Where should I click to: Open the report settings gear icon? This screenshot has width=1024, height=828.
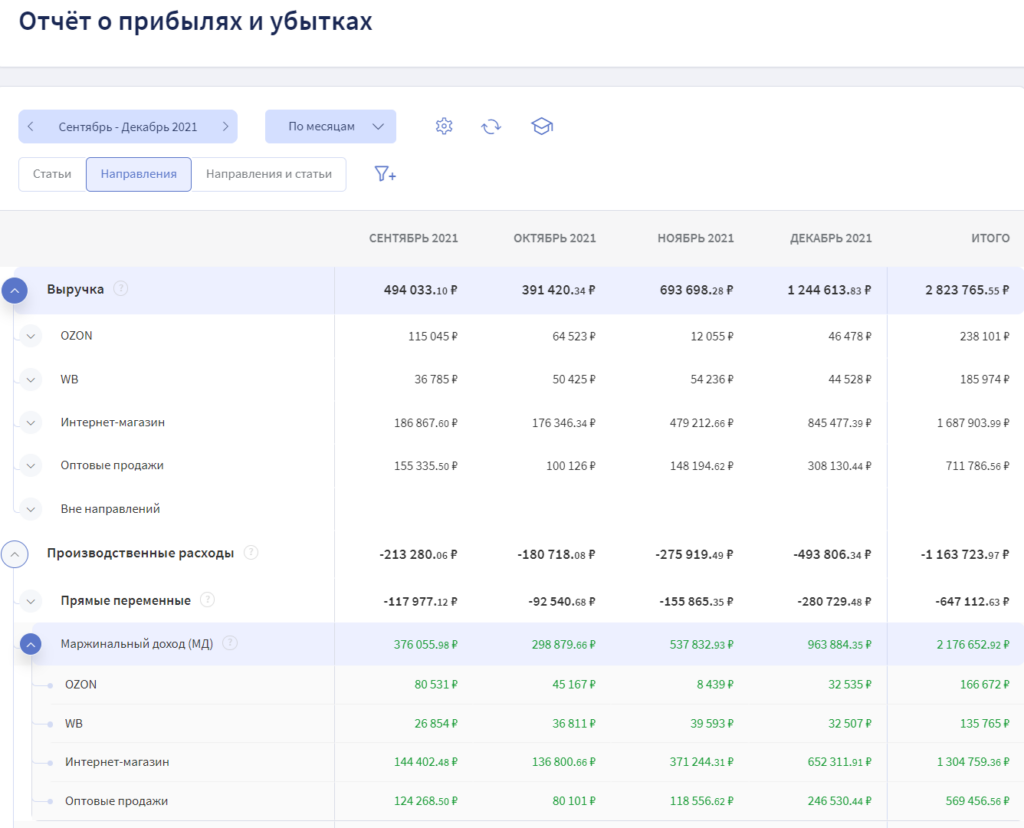click(444, 126)
